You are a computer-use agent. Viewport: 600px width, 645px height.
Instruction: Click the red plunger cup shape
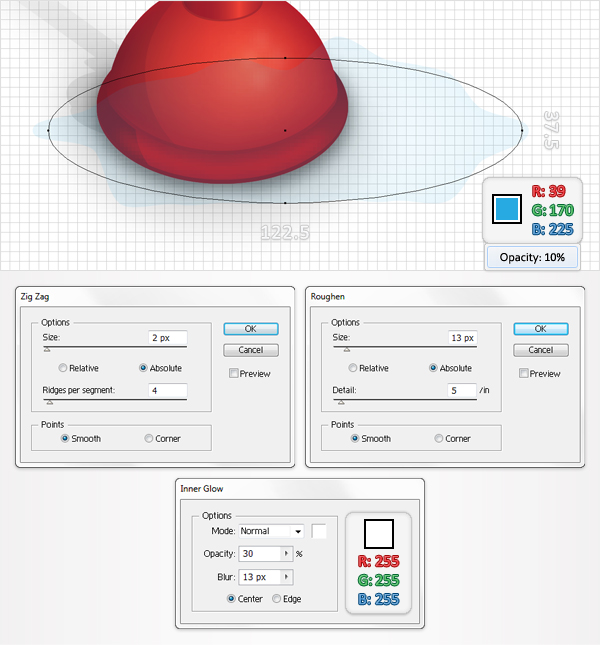(222, 95)
